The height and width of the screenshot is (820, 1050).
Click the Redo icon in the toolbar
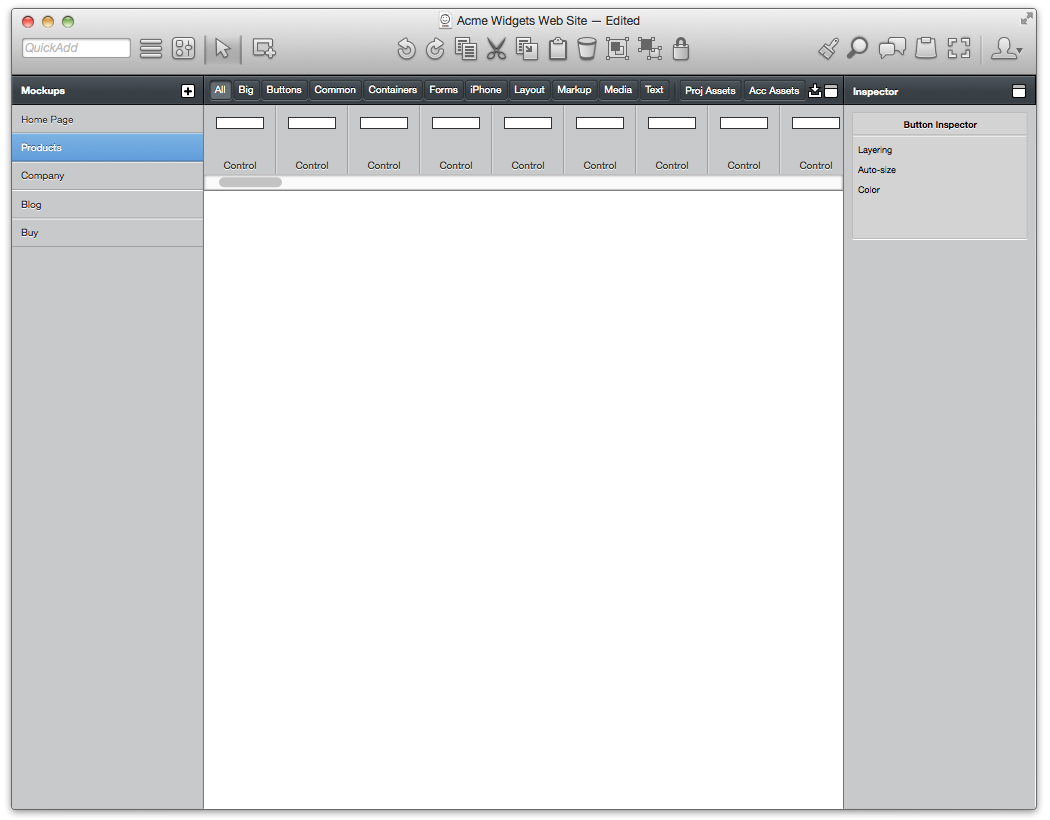point(435,48)
